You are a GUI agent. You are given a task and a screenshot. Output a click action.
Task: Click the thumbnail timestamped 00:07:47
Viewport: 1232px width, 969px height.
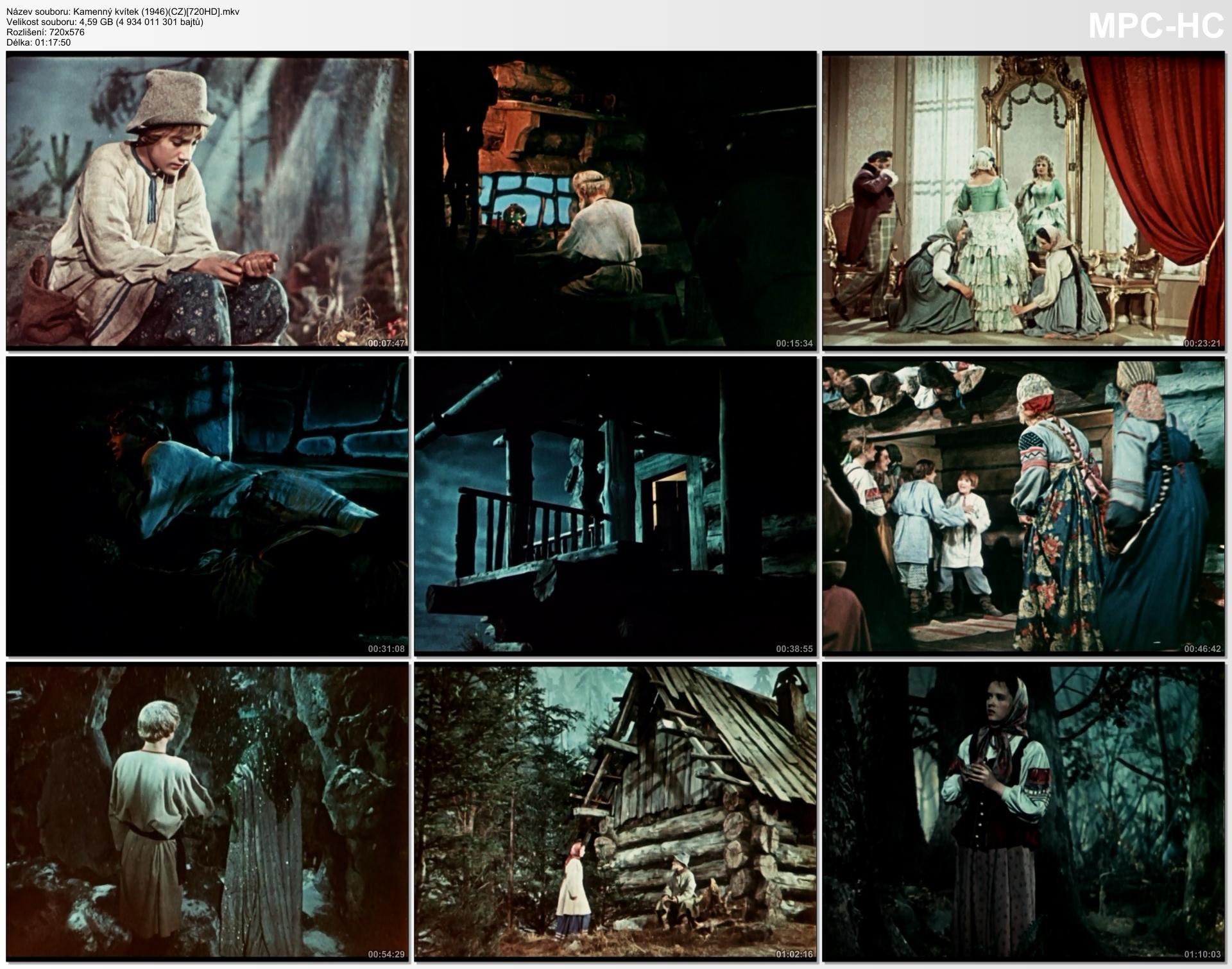click(207, 200)
